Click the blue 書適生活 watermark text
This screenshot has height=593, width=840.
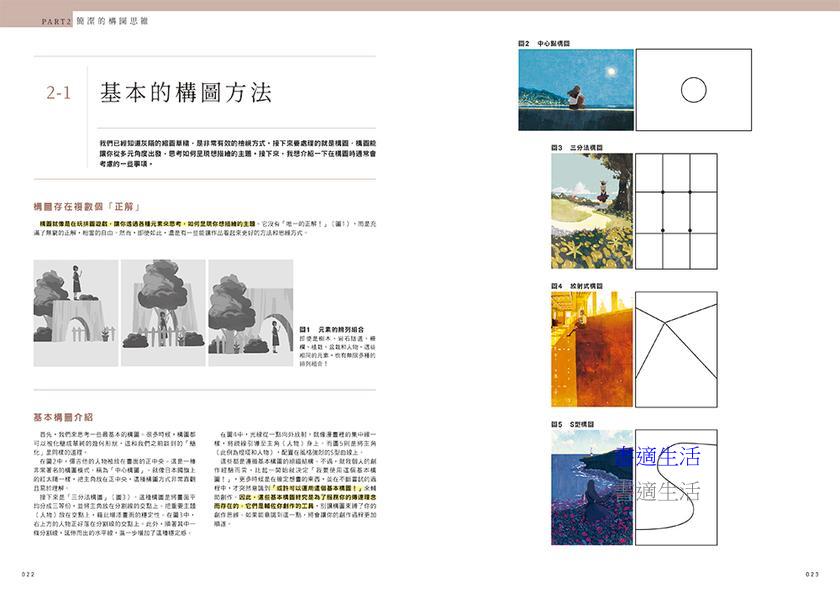pos(658,458)
